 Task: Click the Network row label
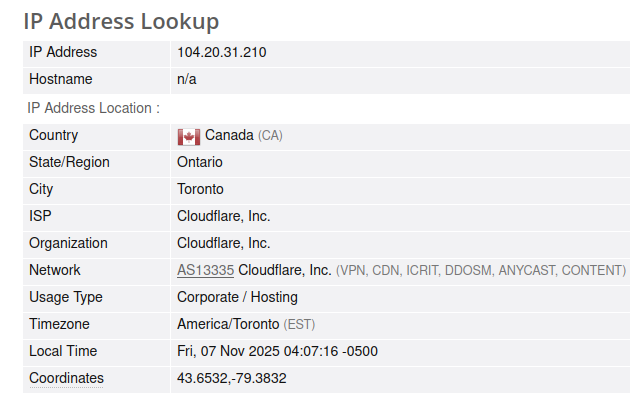point(55,270)
